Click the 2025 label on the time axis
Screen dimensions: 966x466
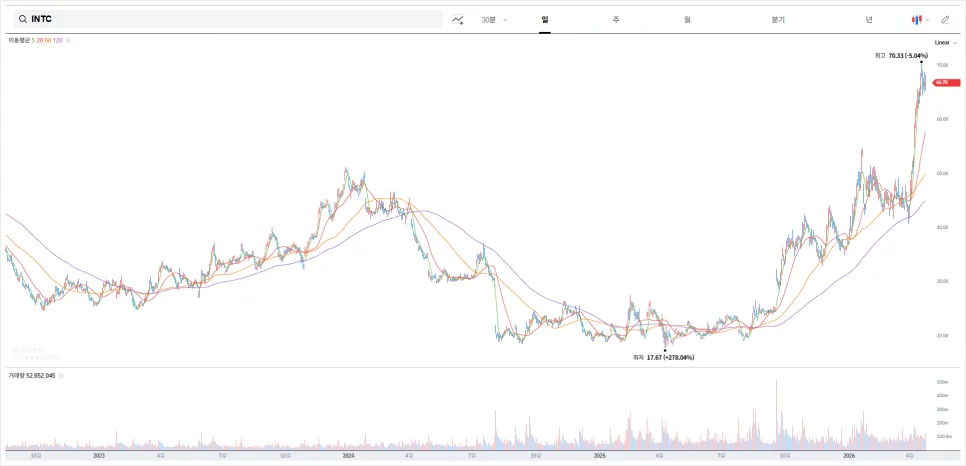click(599, 456)
